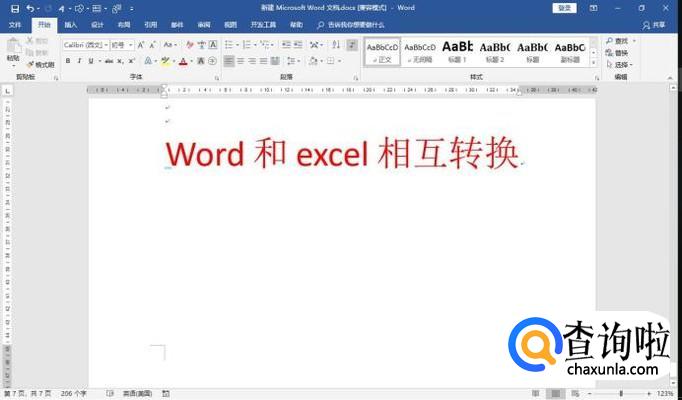This screenshot has width=682, height=400.
Task: Increase paragraph indent
Action: point(298,45)
